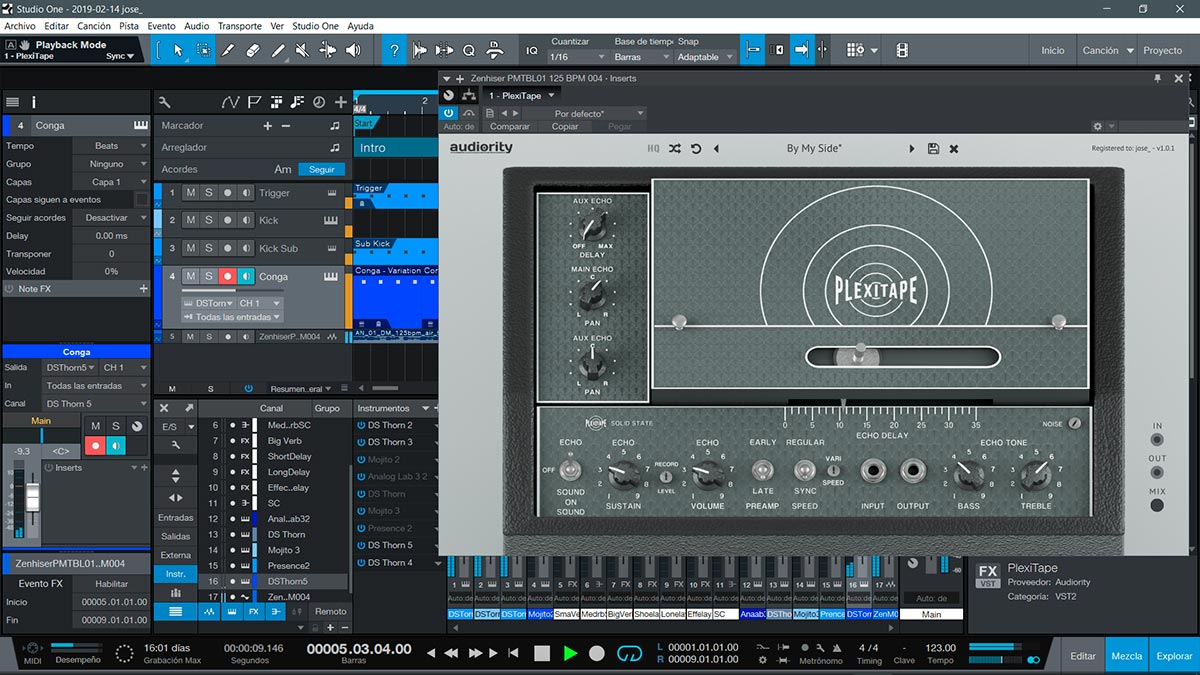Open the Capas 'Capa 1' dropdown
Viewport: 1200px width, 675px height.
[110, 182]
